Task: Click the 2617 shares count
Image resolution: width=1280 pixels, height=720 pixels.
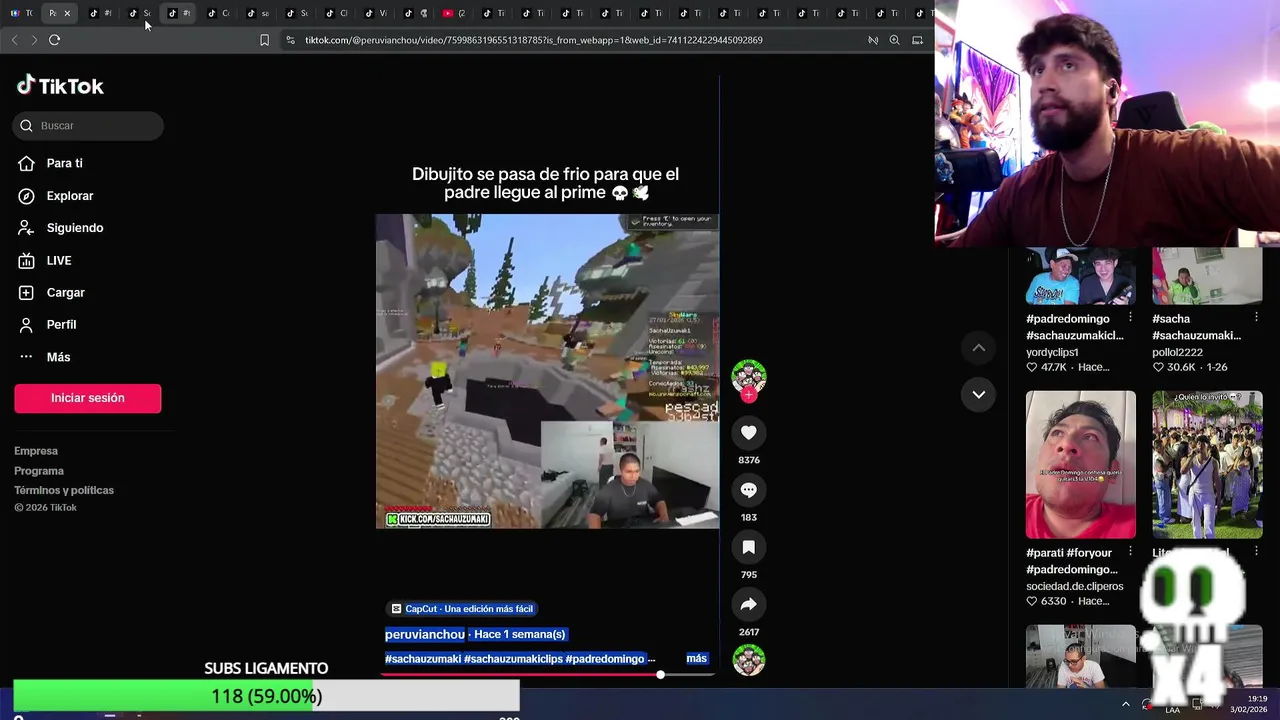Action: click(x=748, y=632)
